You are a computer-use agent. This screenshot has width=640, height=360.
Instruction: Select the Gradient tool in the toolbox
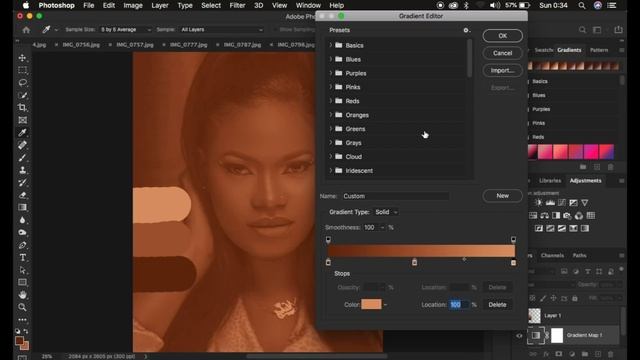tap(22, 207)
